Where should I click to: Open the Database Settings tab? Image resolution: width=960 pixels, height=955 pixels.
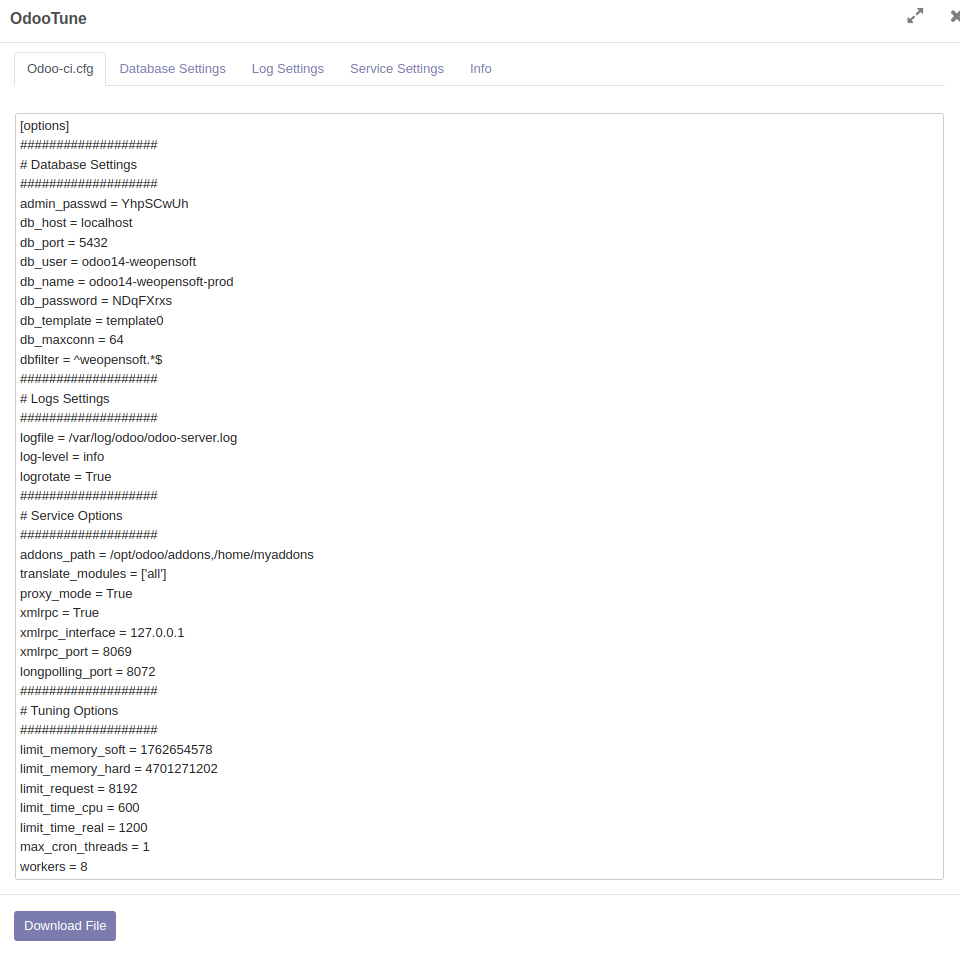click(172, 69)
